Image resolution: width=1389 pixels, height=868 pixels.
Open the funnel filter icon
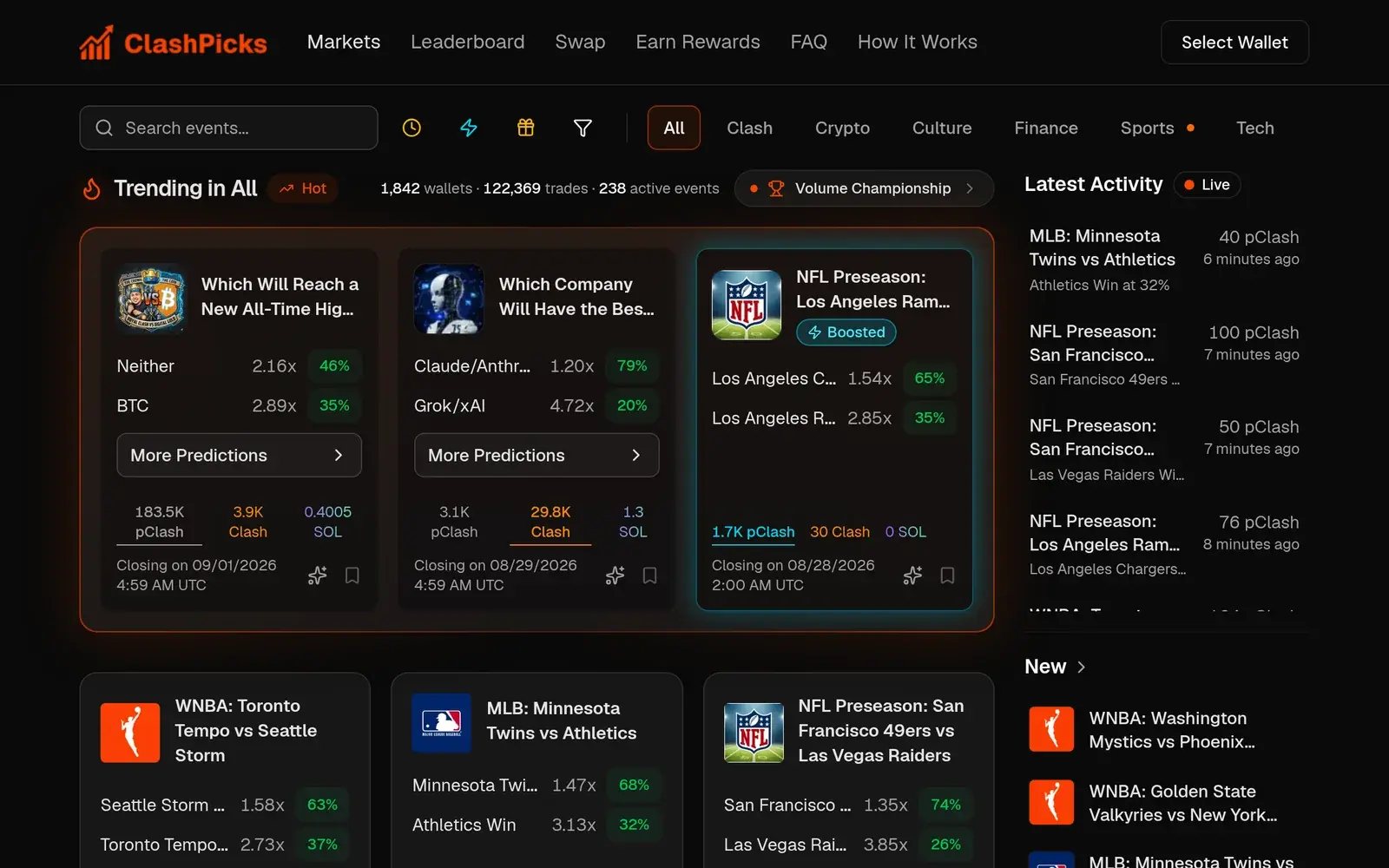[583, 128]
